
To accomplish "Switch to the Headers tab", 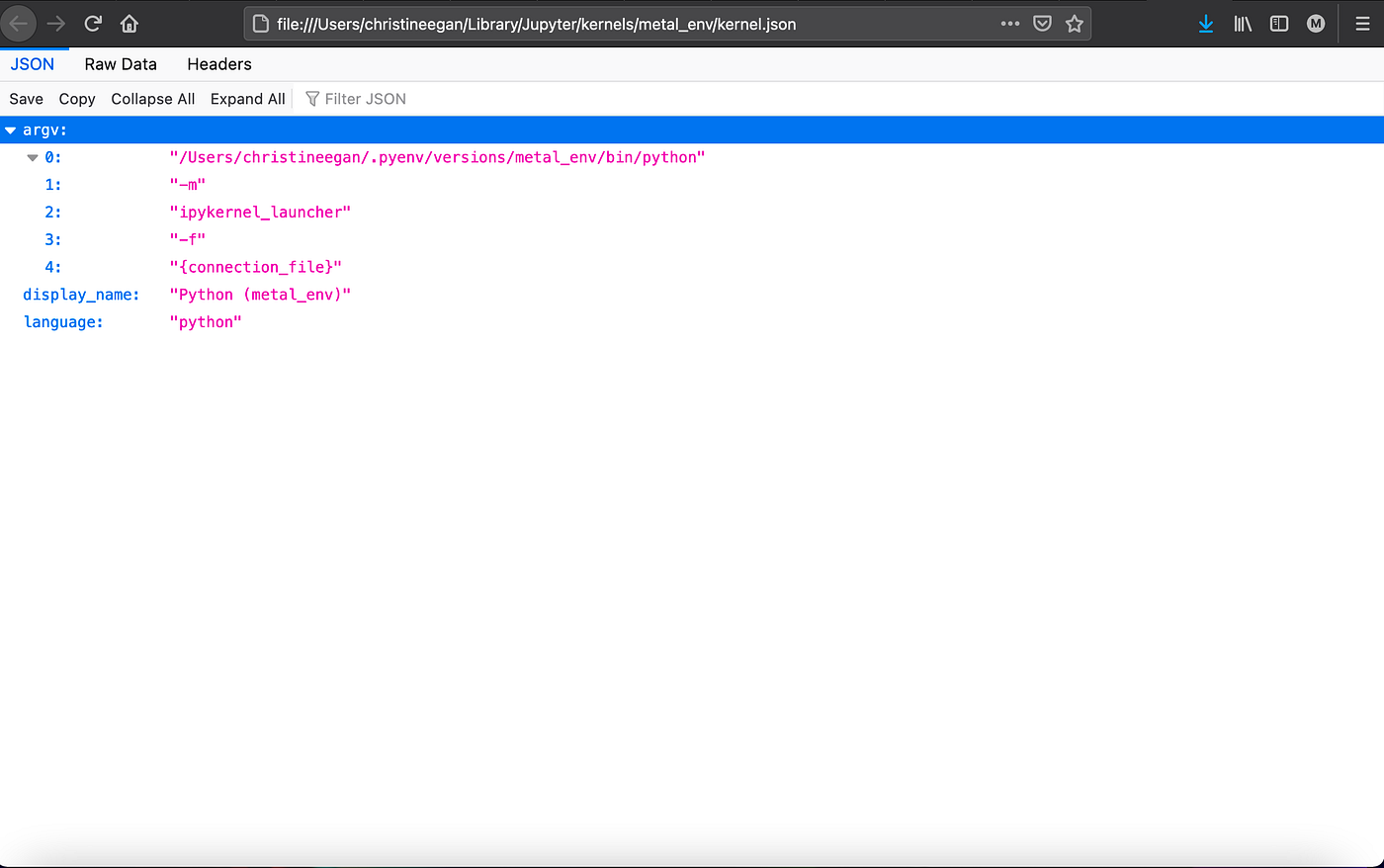I will point(219,64).
